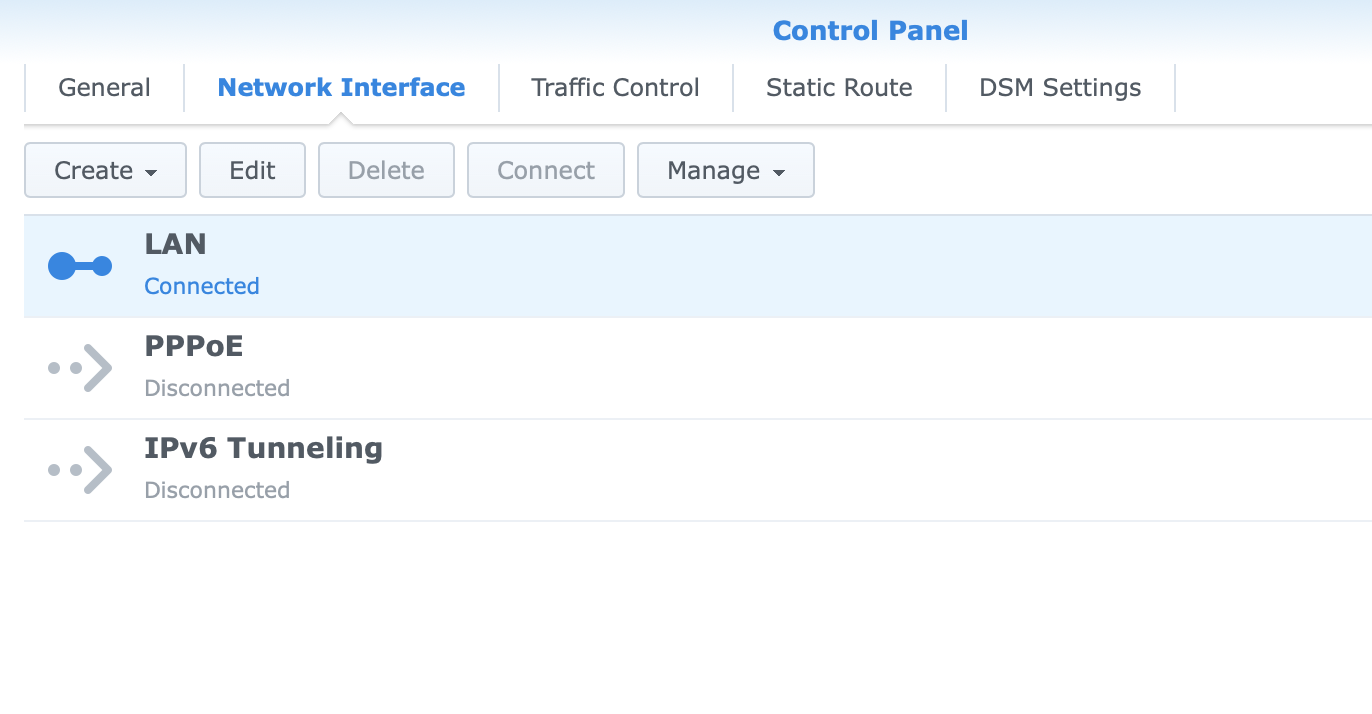Click the LAN connected status icon

pyautogui.click(x=80, y=266)
